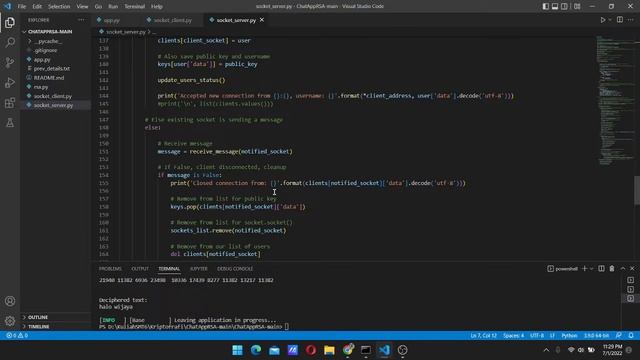Open Microsoft Edge from taskbar
This screenshot has height=360, width=640.
[256, 350]
